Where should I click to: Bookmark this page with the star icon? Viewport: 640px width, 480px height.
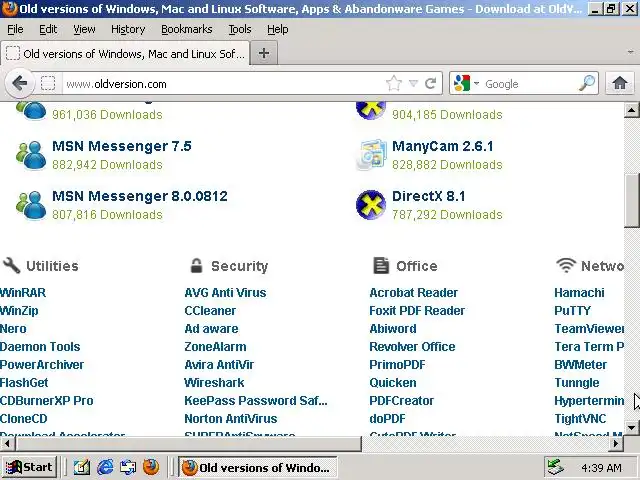point(394,84)
